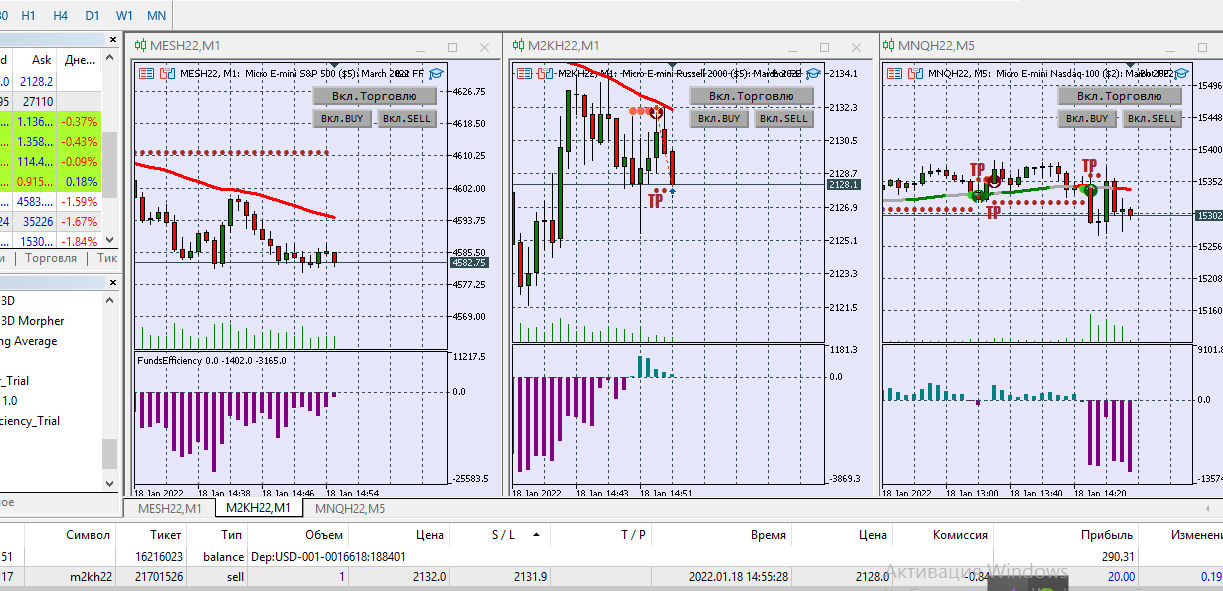Click the Navigator vertical scrollbar thumb
1223x591 pixels.
(x=111, y=453)
